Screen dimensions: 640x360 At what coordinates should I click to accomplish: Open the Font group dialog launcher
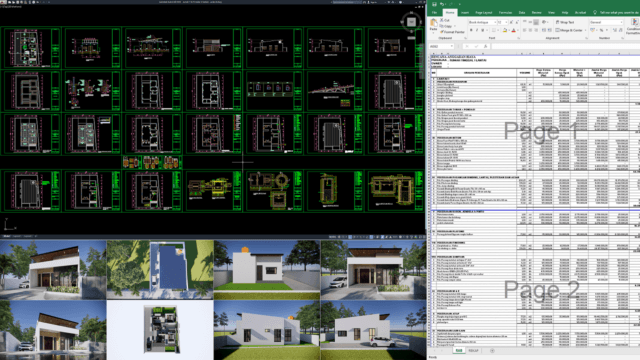click(x=519, y=38)
